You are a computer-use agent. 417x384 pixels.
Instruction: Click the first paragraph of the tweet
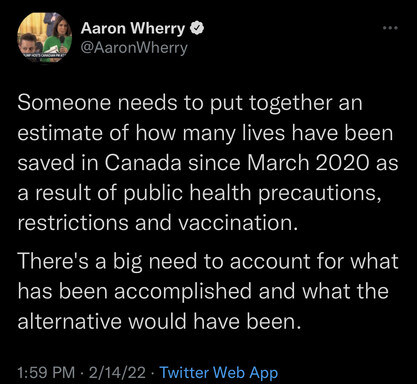208,163
